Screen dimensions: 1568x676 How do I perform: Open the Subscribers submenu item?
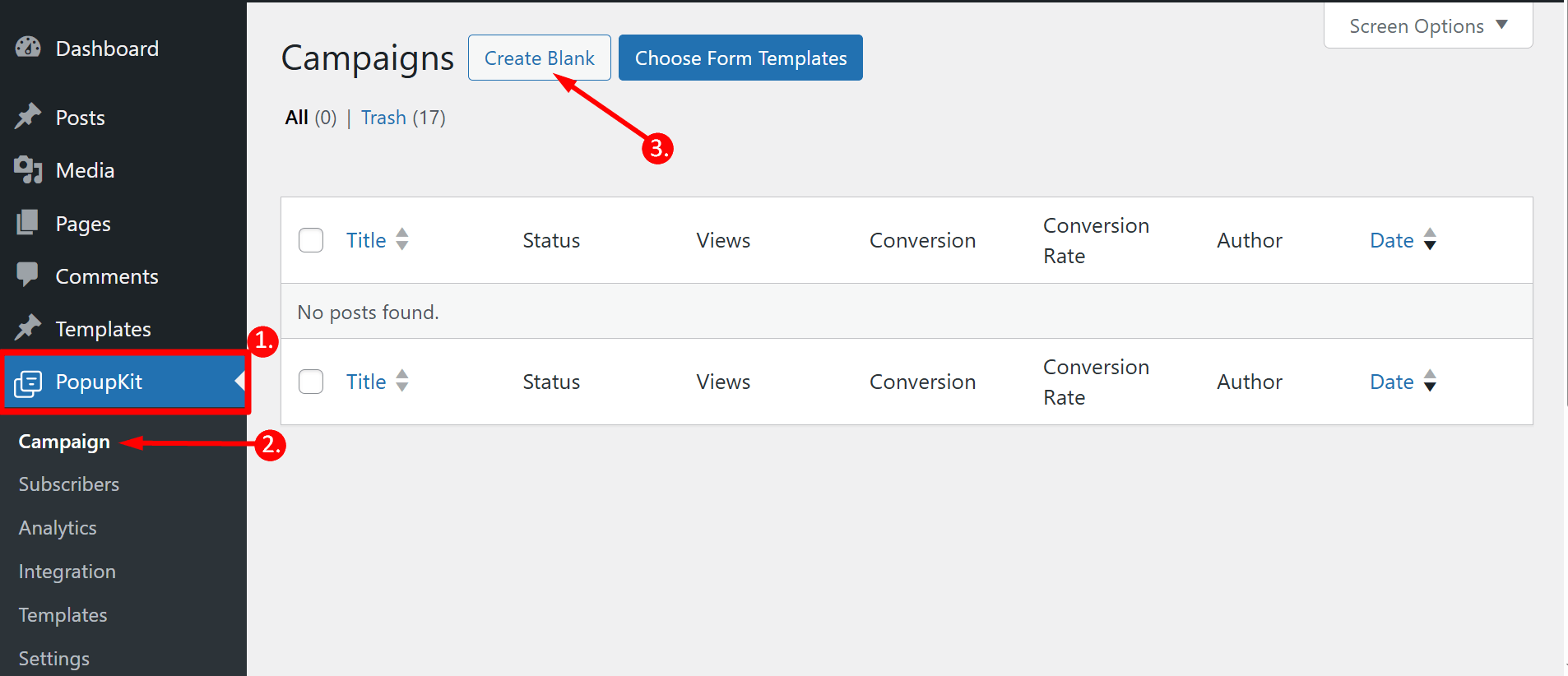pos(69,484)
